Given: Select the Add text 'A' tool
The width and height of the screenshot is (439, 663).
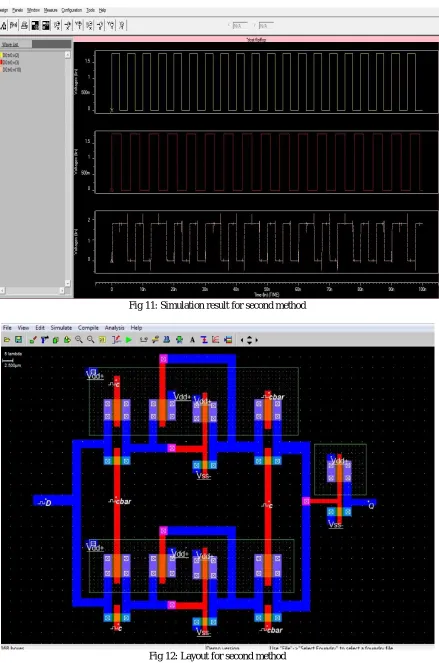Looking at the screenshot, I should coord(192,340).
